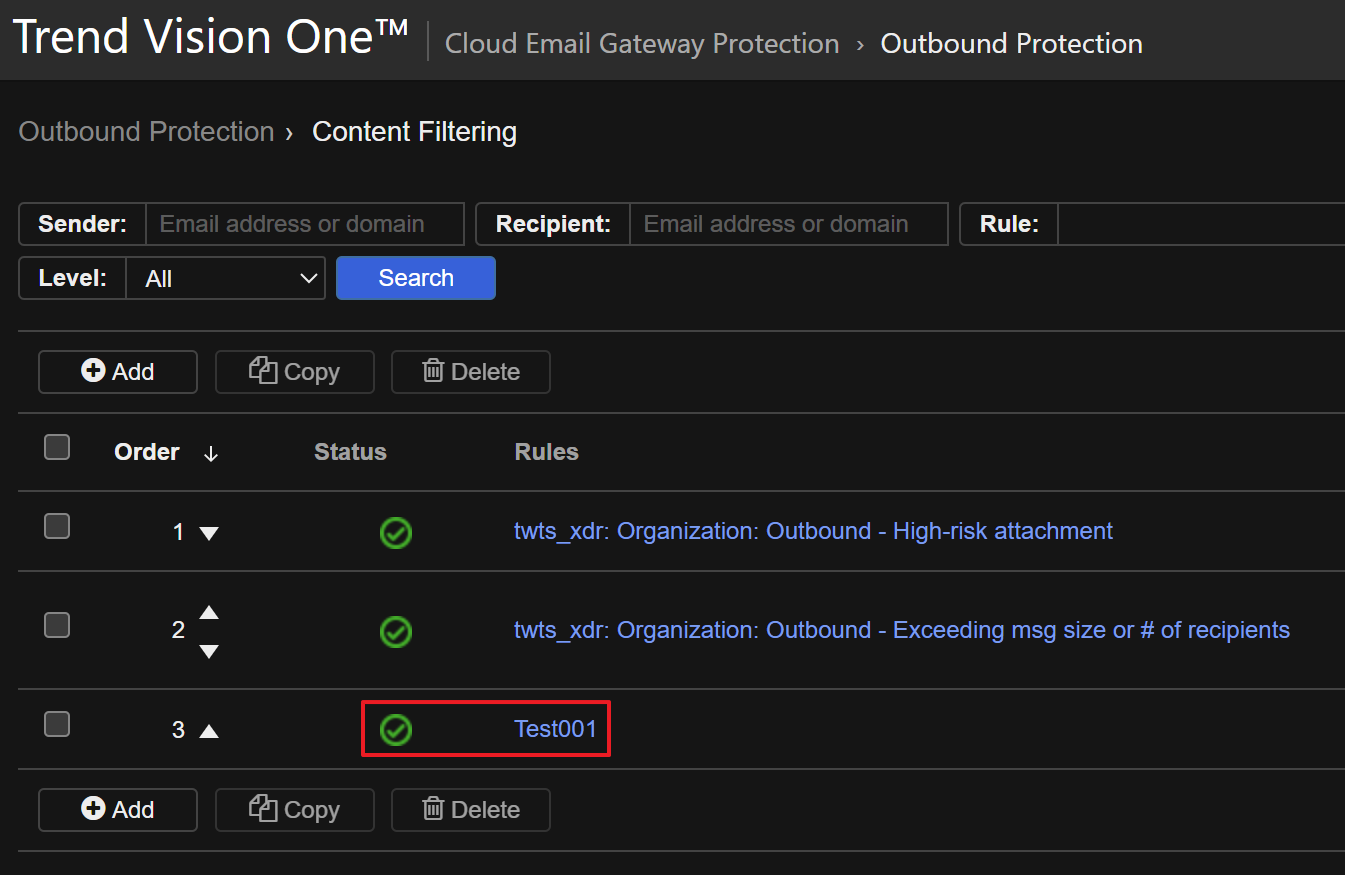The width and height of the screenshot is (1345, 875).
Task: Click the Test001 enabled status checkmark
Action: (x=396, y=730)
